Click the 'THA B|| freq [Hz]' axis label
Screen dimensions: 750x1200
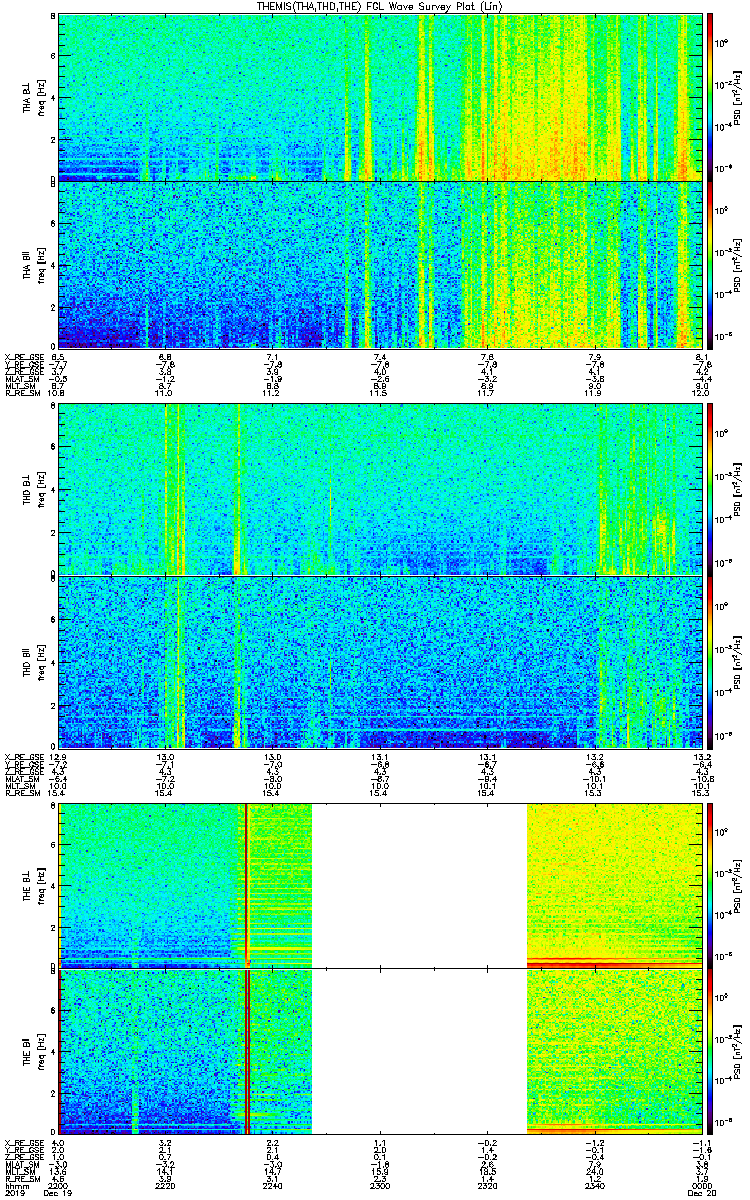coord(33,264)
